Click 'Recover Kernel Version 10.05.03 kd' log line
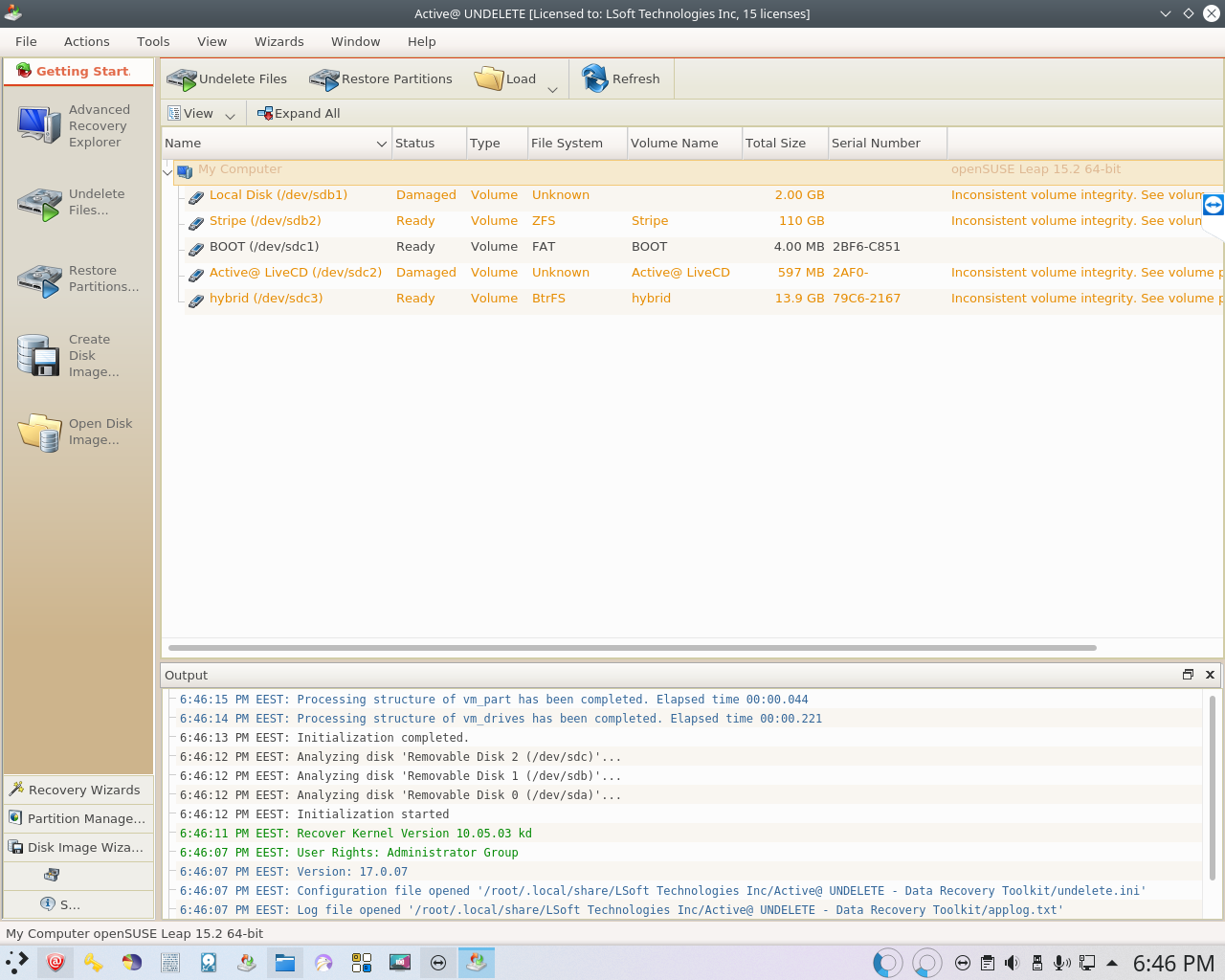Viewport: 1225px width, 980px height. coord(356,834)
